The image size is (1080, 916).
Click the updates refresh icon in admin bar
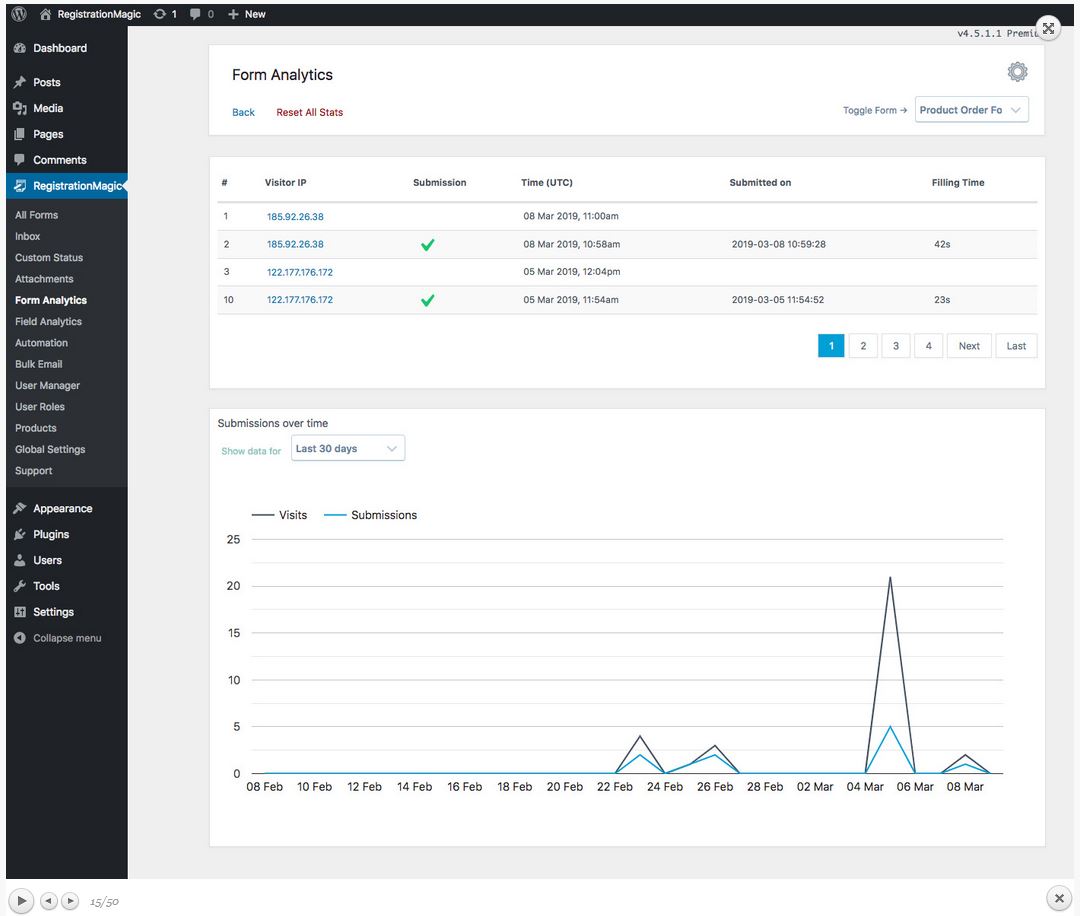point(160,14)
